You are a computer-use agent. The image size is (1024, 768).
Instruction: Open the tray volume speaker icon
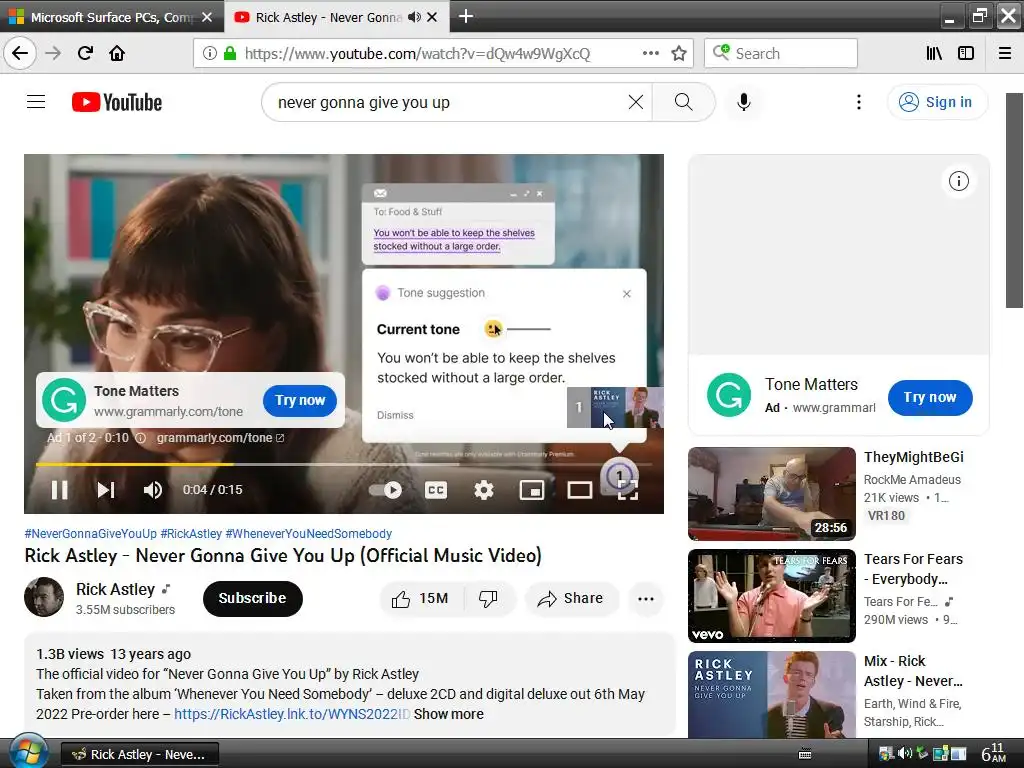coord(904,754)
